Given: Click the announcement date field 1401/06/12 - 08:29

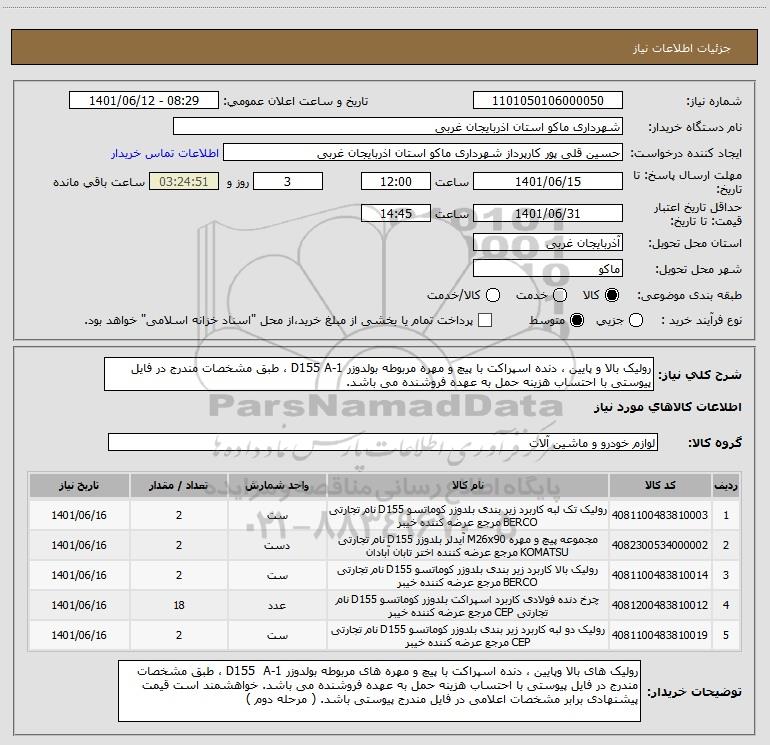Looking at the screenshot, I should pos(144,101).
